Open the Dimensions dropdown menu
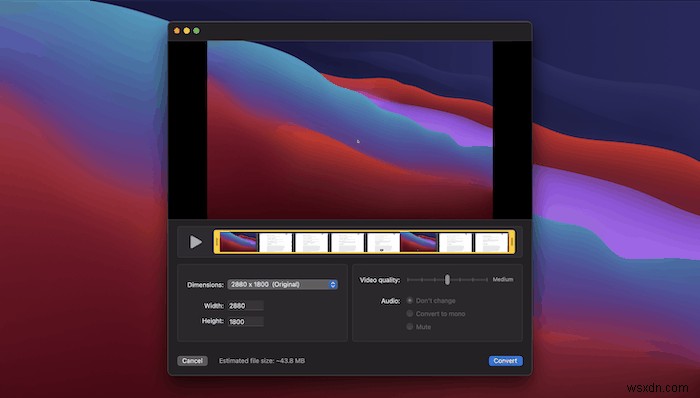Image resolution: width=700 pixels, height=398 pixels. click(282, 284)
